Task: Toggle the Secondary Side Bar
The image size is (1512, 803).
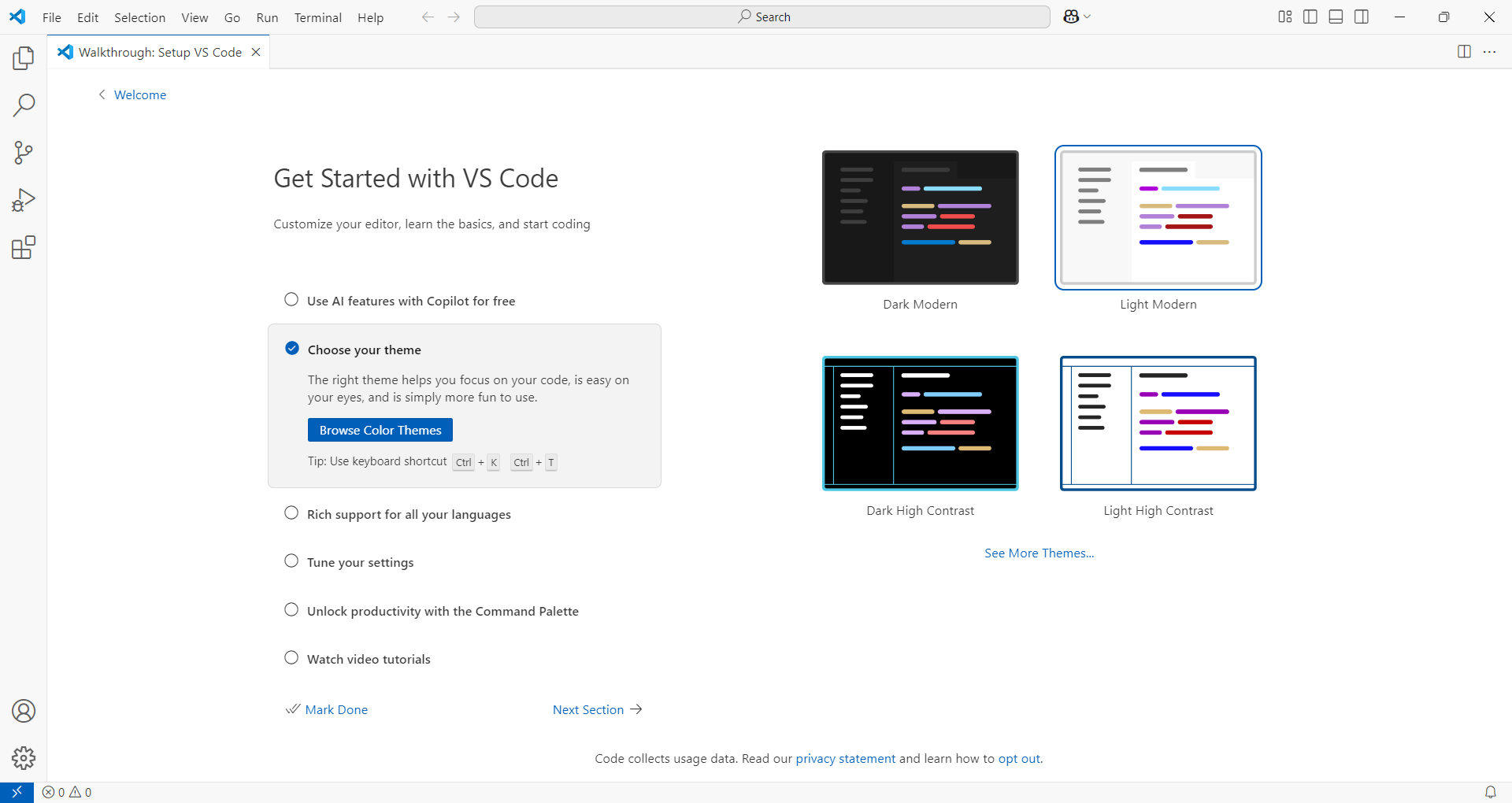Action: click(x=1362, y=17)
